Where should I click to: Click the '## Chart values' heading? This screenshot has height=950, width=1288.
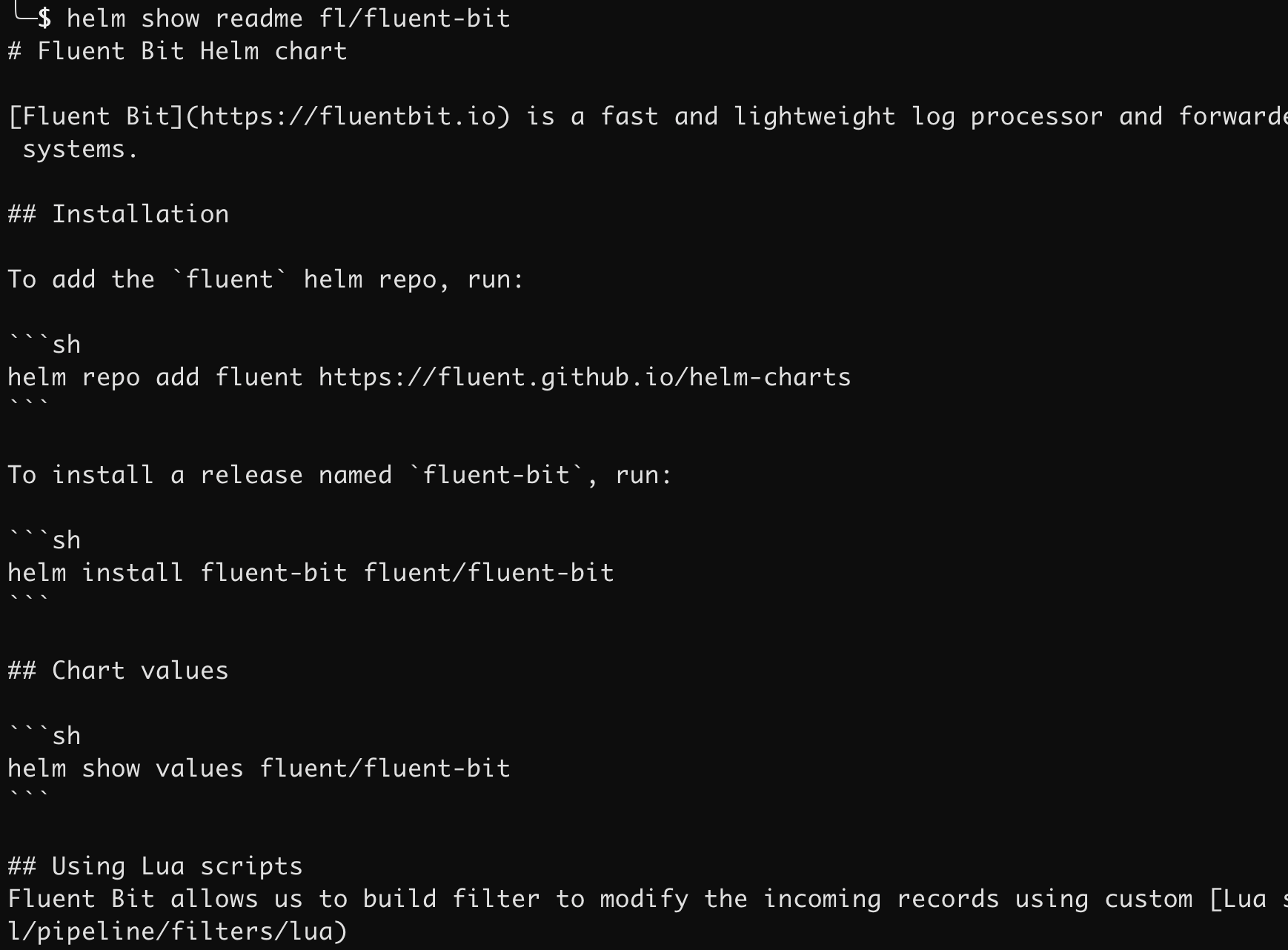coord(119,671)
